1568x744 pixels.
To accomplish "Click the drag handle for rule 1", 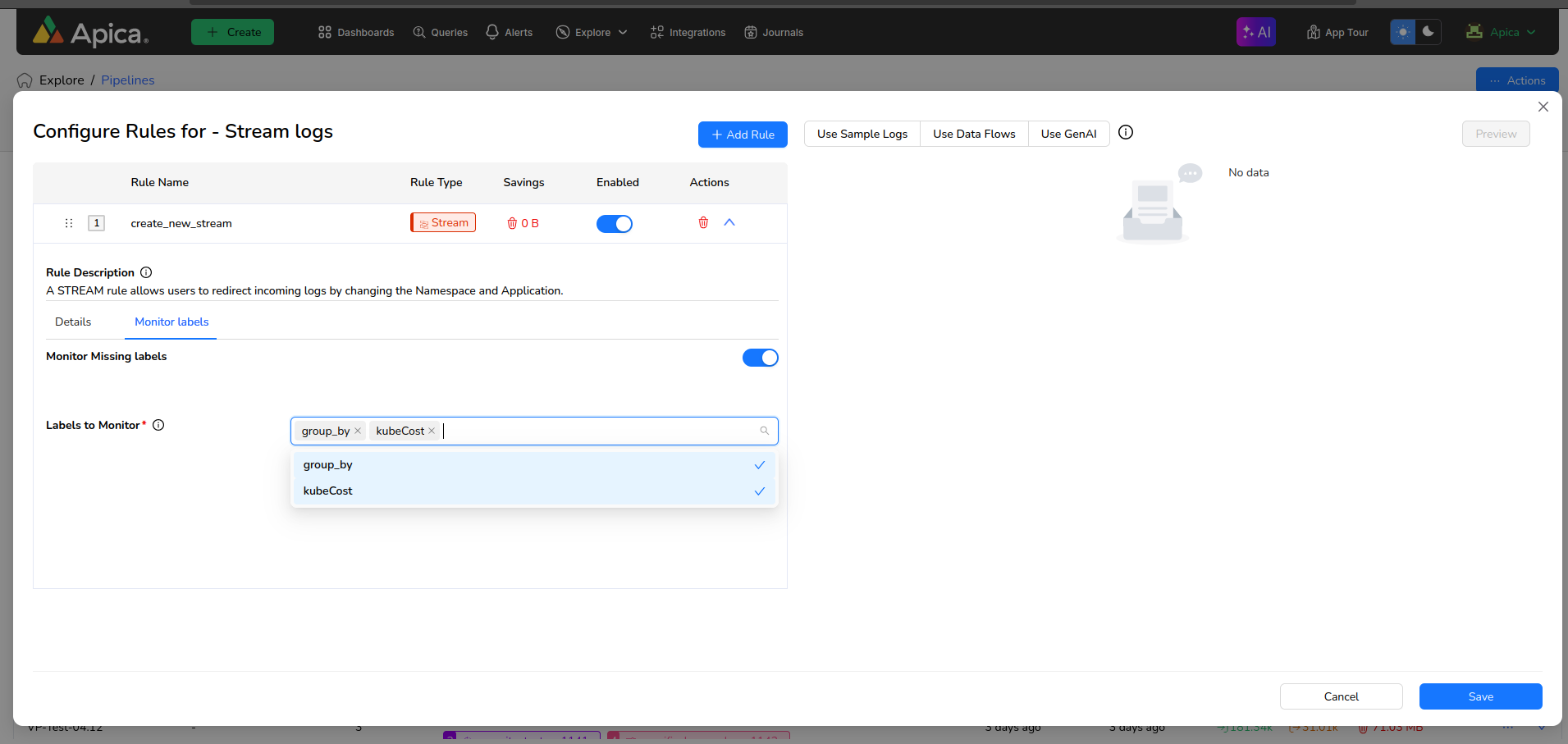I will (69, 223).
